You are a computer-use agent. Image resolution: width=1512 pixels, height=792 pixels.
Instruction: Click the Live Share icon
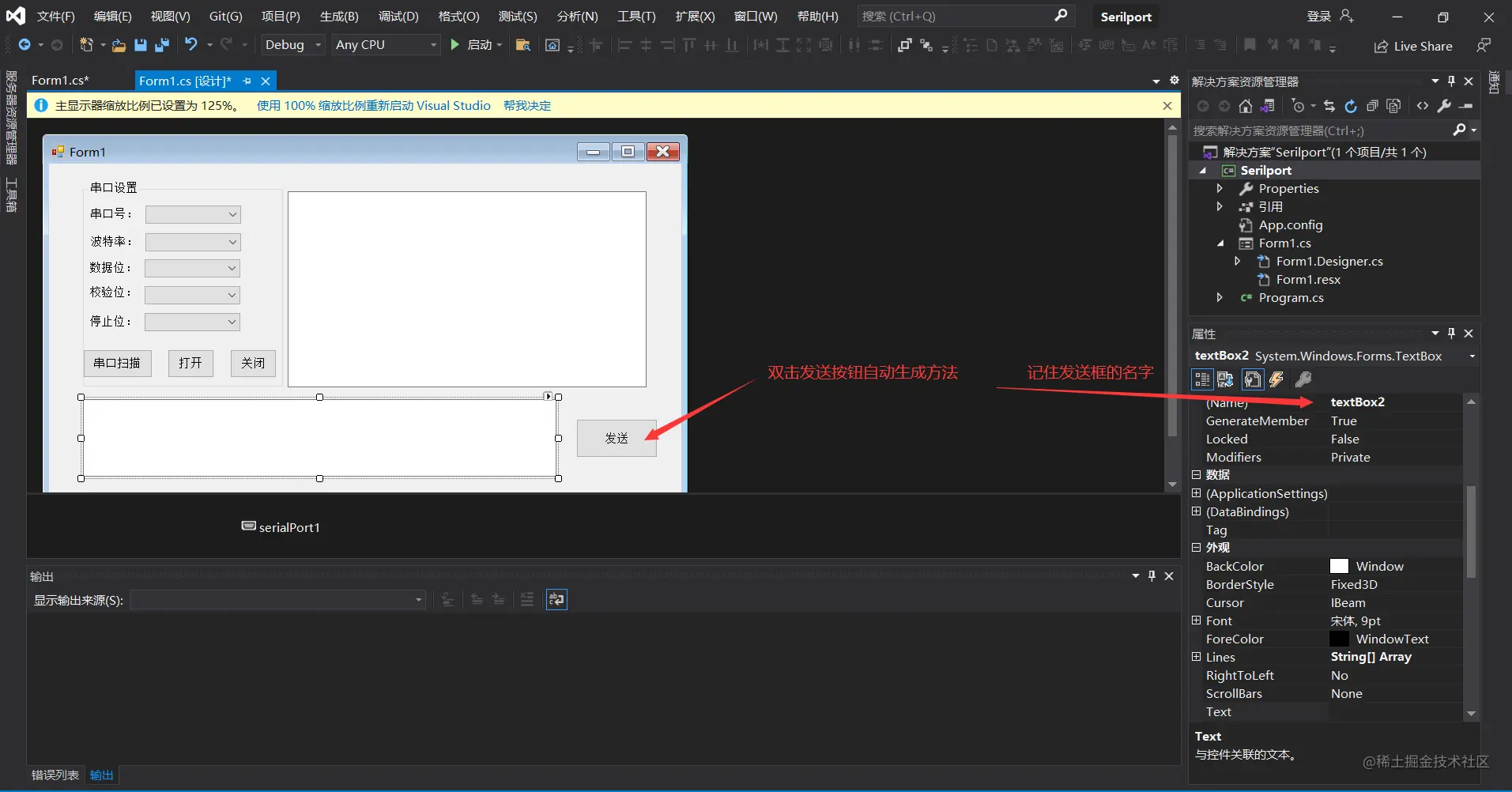pos(1381,47)
